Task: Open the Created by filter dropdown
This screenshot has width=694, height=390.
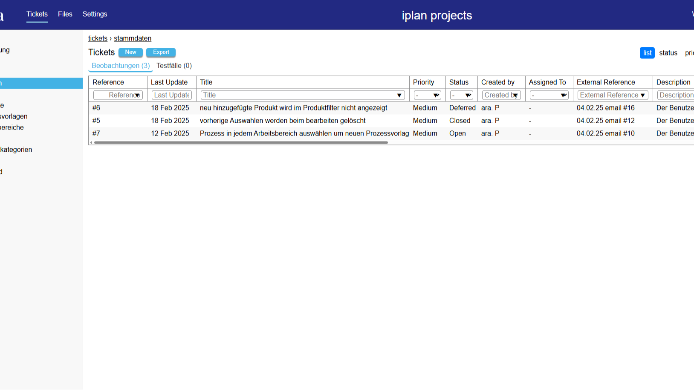Action: pos(501,95)
